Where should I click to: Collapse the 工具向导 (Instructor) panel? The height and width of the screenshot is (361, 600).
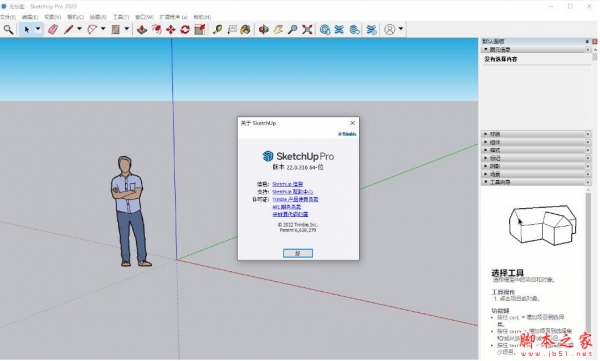click(536, 182)
